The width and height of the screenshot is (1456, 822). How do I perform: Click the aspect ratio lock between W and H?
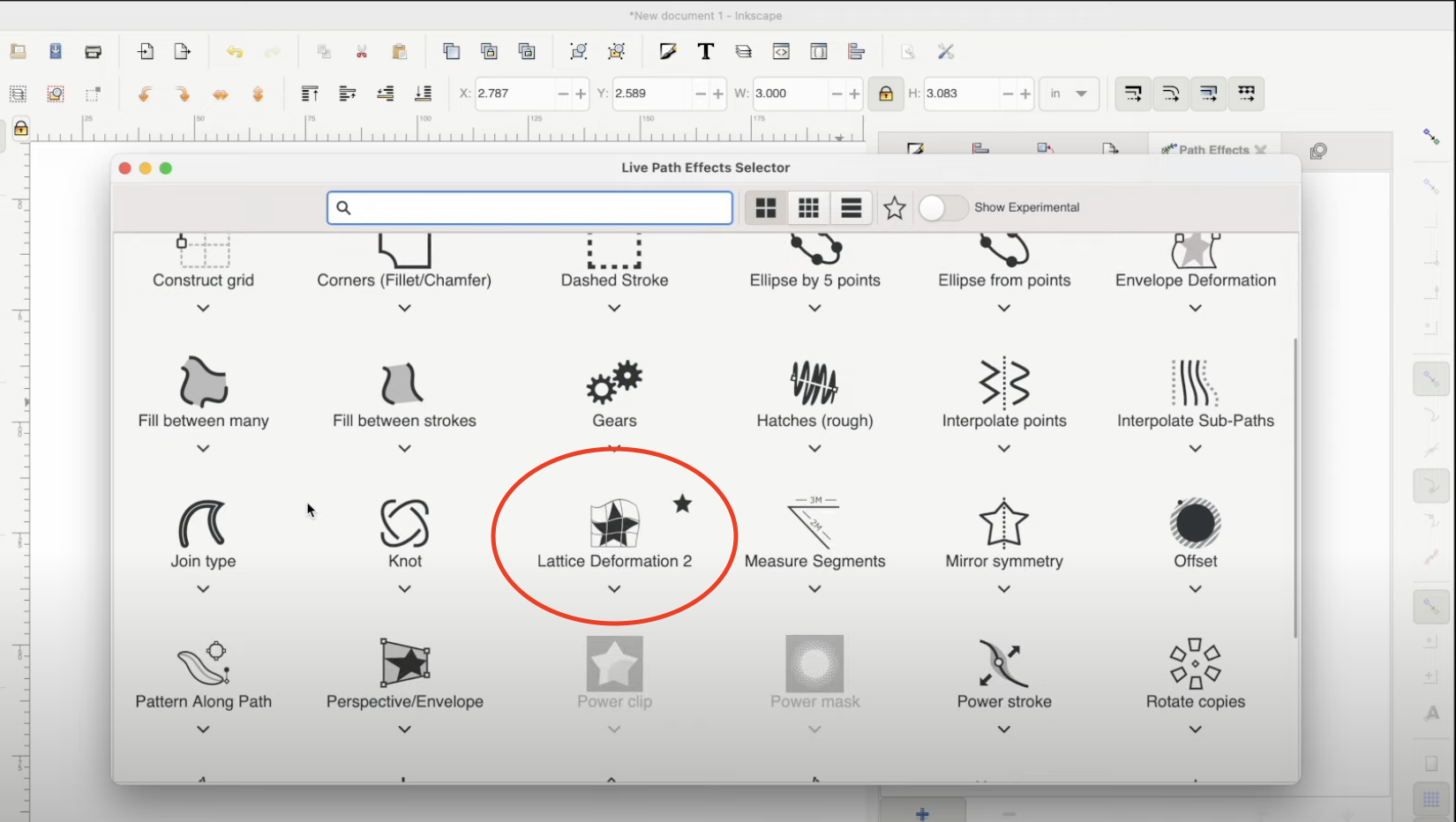click(886, 93)
